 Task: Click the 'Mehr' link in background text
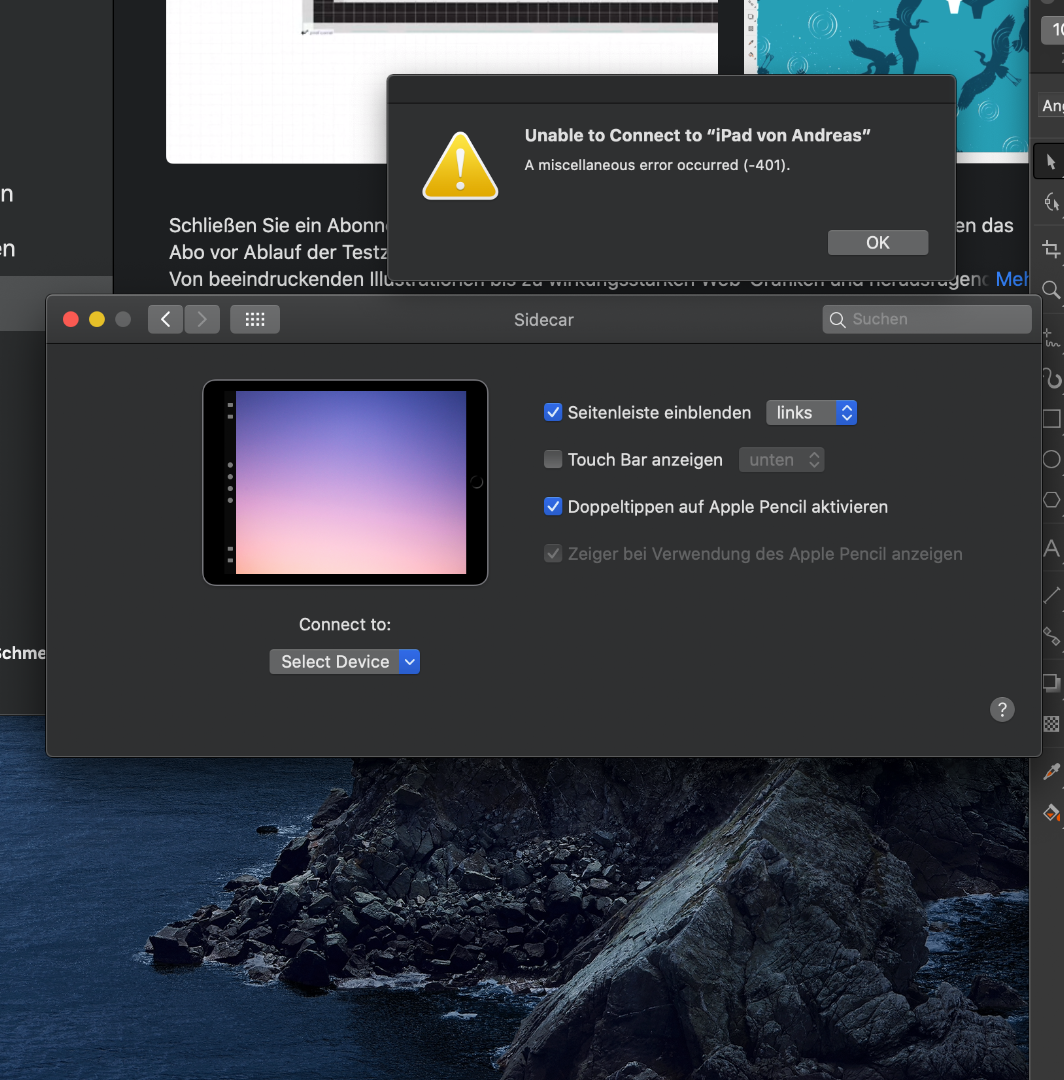pos(1012,279)
